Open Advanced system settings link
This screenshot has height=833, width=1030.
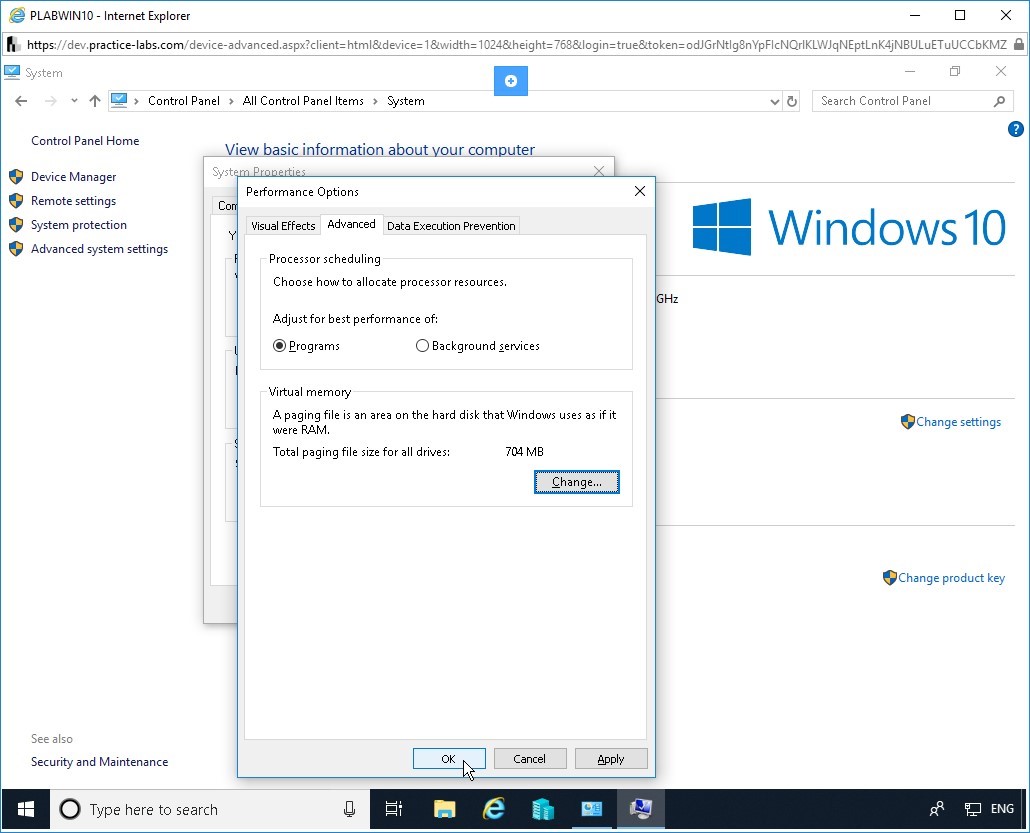pyautogui.click(x=99, y=248)
